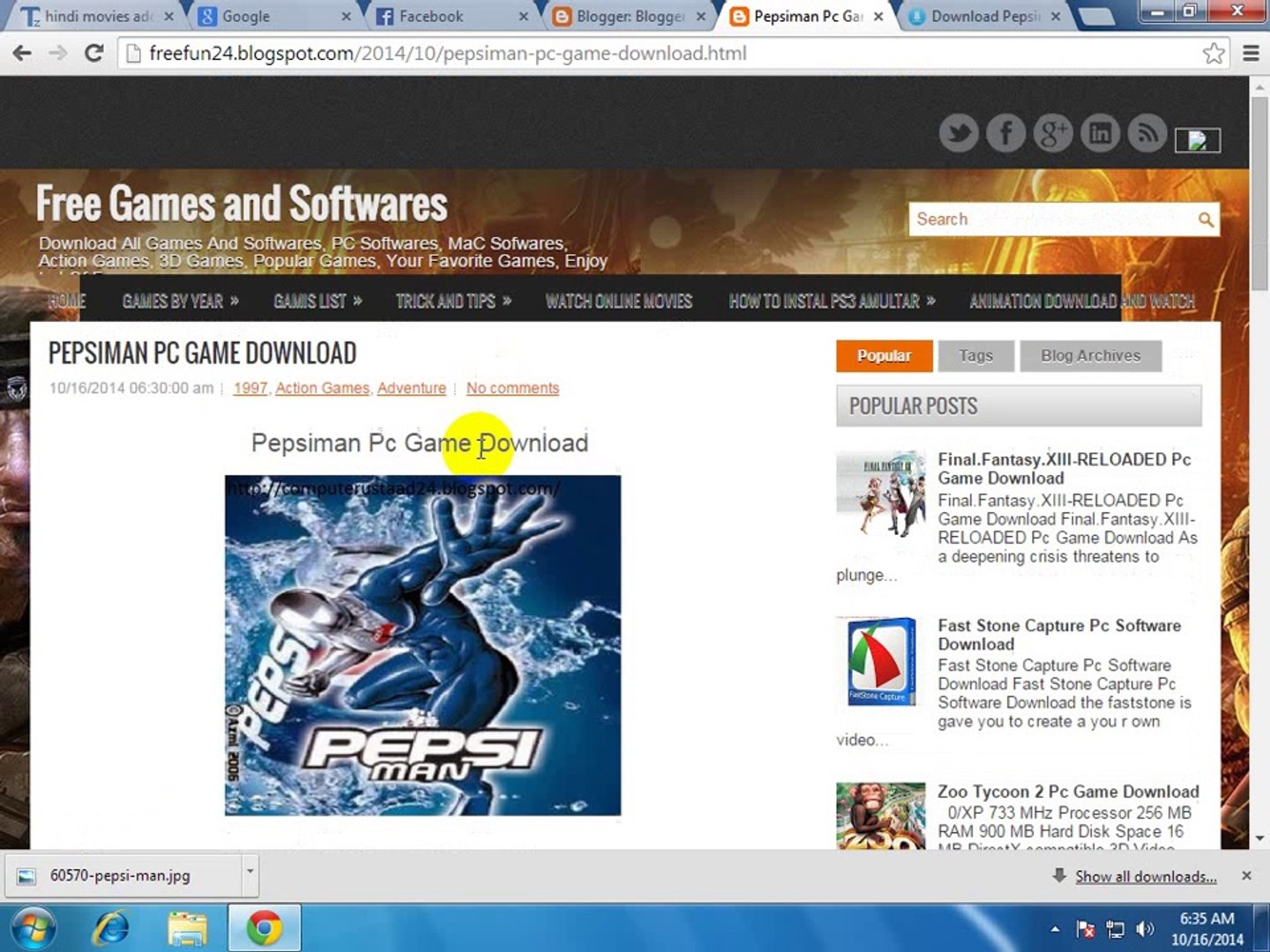Click the page vertical scrollbar thumb

point(1259,192)
